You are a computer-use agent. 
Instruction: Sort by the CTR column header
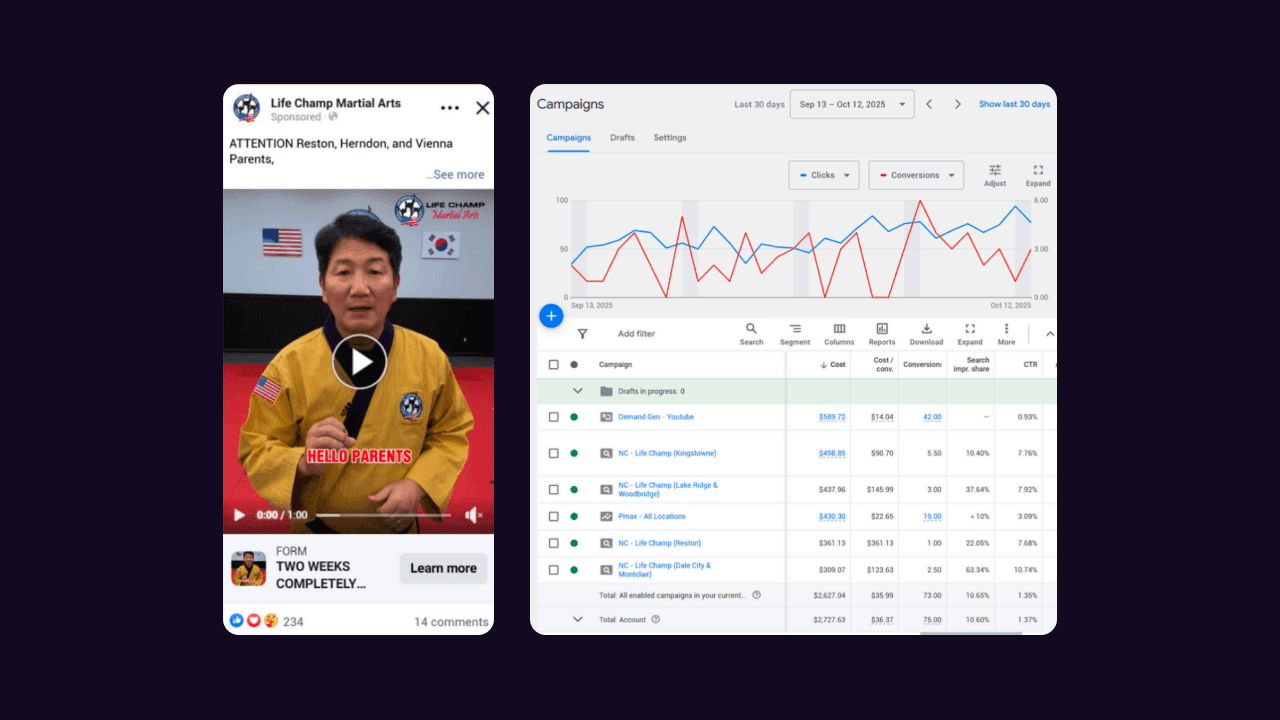pyautogui.click(x=1030, y=365)
